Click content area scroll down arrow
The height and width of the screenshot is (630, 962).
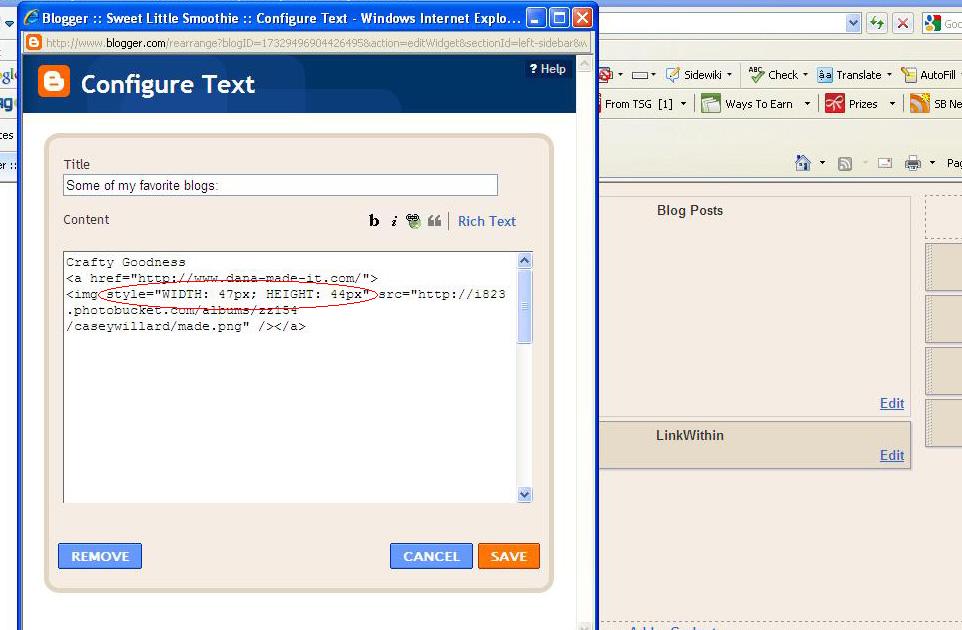[x=525, y=494]
